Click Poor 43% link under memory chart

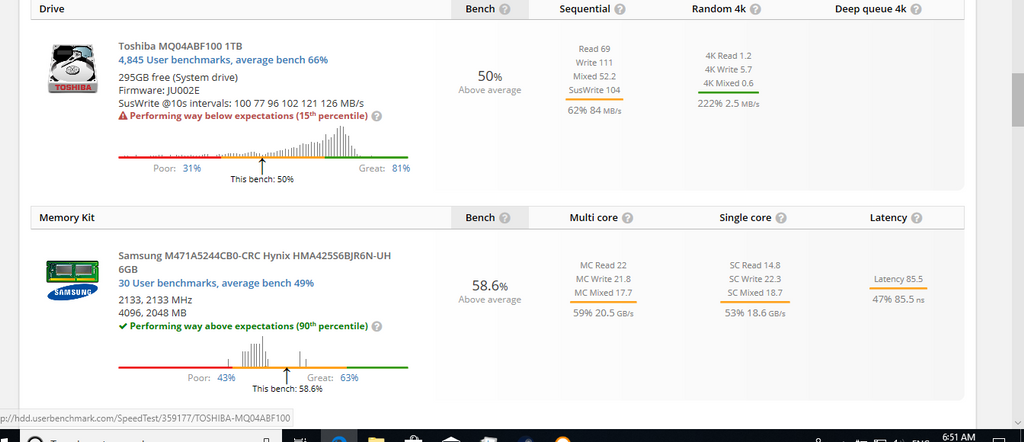coord(226,378)
